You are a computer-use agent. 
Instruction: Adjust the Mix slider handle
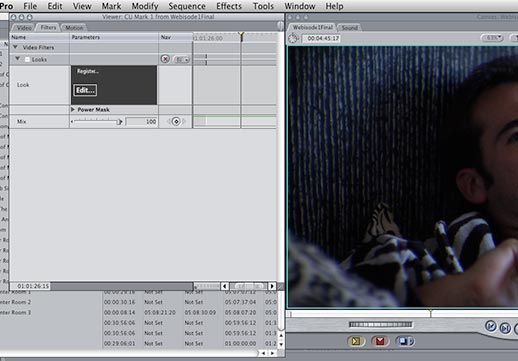click(119, 122)
